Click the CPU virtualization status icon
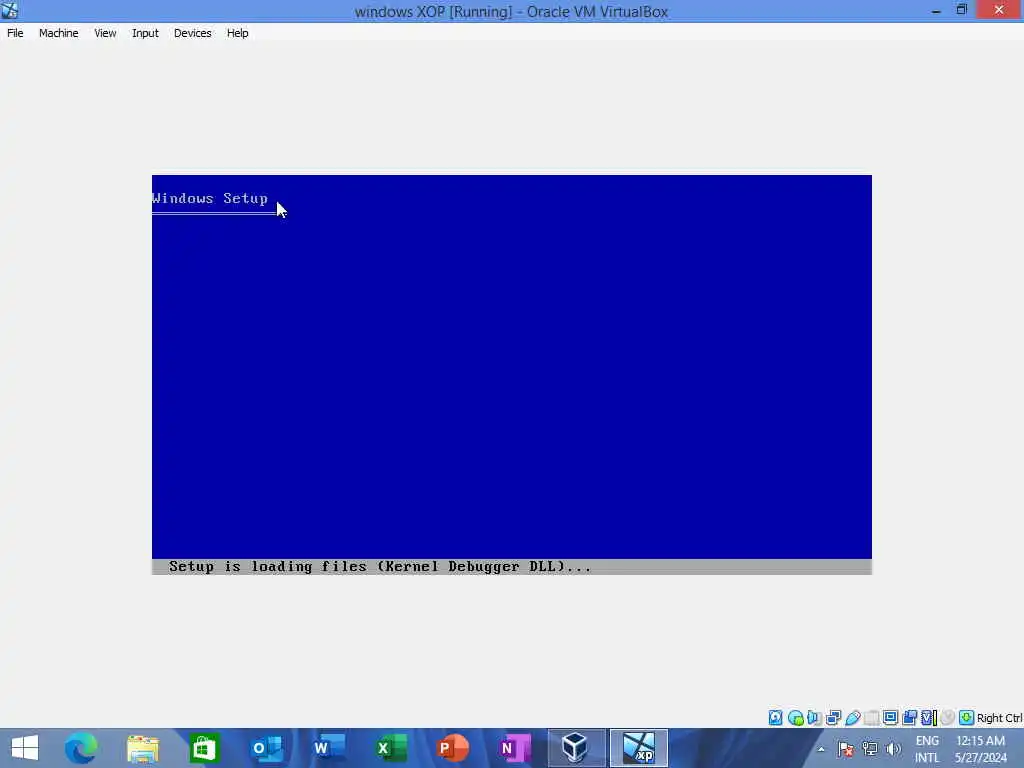The width and height of the screenshot is (1024, 768). pyautogui.click(x=929, y=718)
